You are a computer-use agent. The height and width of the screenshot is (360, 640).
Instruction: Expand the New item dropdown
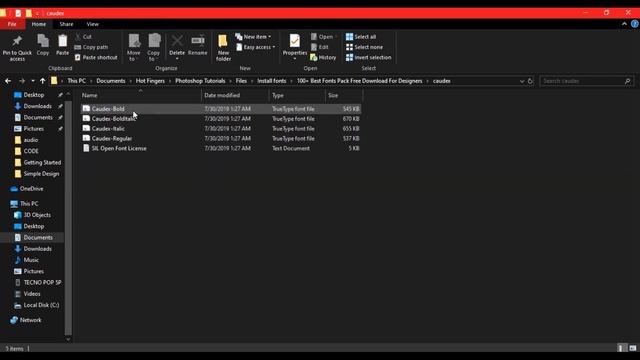point(253,37)
